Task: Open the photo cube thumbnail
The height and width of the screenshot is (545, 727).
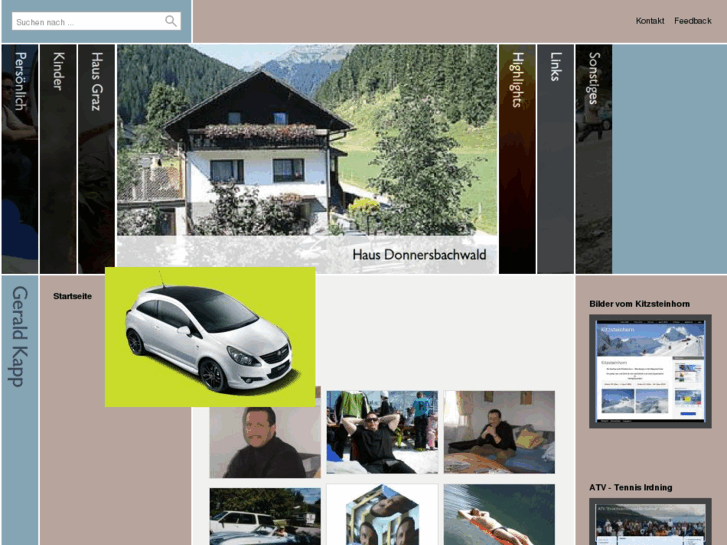Action: (382, 514)
